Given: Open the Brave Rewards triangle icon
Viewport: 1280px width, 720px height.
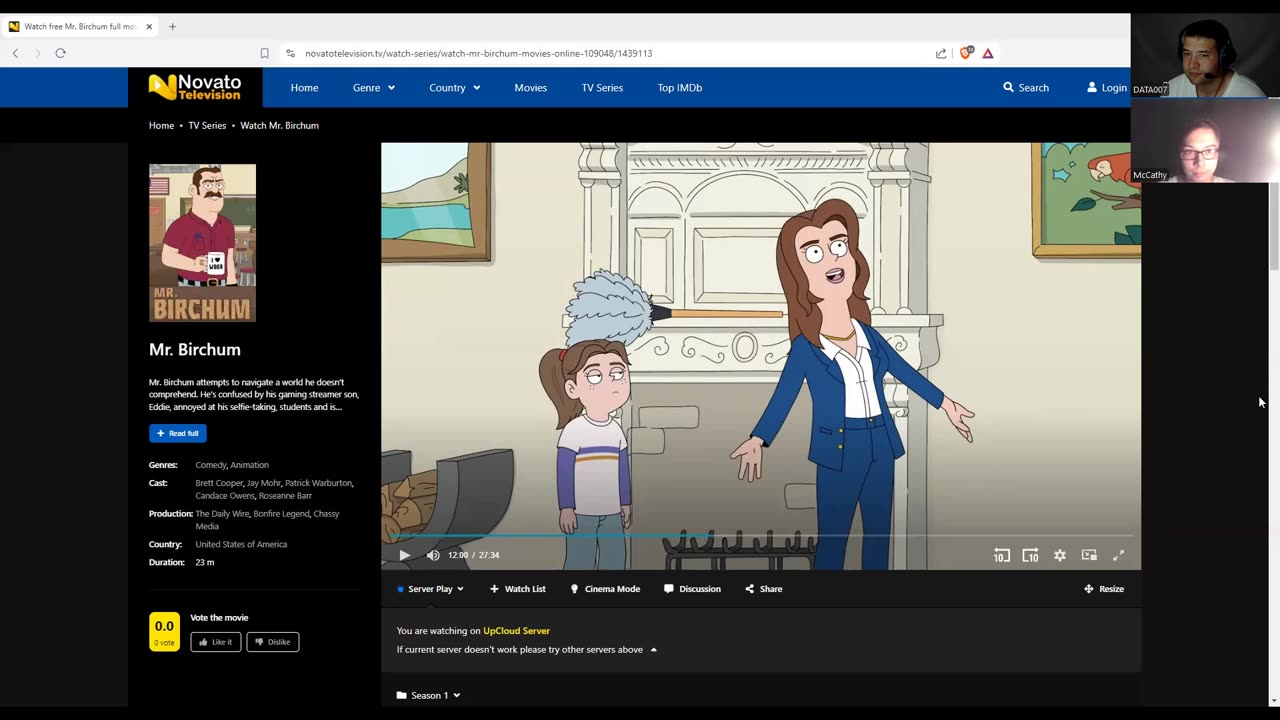Looking at the screenshot, I should click(x=988, y=53).
